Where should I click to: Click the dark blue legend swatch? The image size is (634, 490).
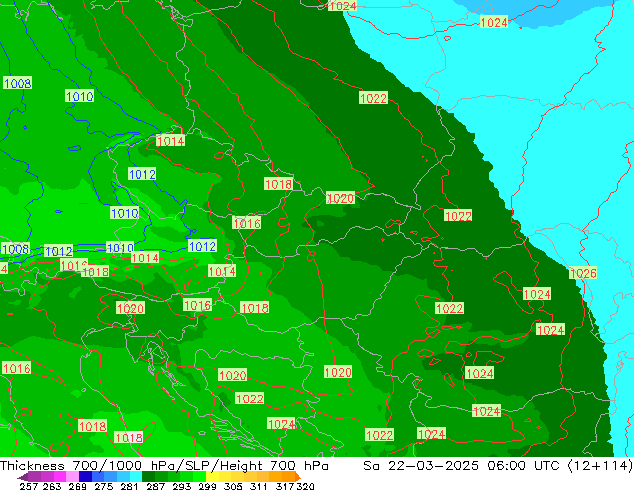click(x=85, y=477)
